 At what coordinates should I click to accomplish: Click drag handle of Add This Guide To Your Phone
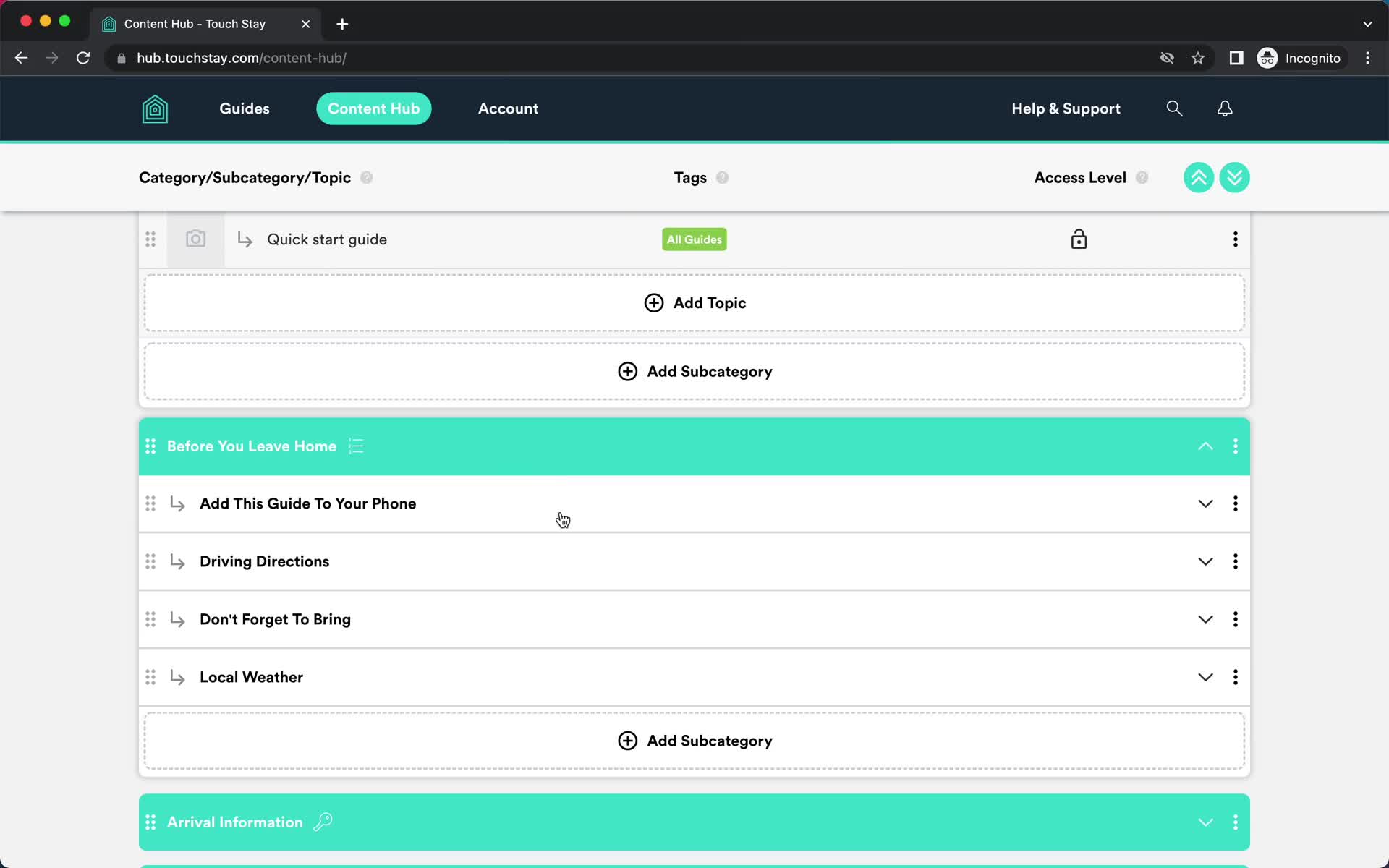point(150,503)
